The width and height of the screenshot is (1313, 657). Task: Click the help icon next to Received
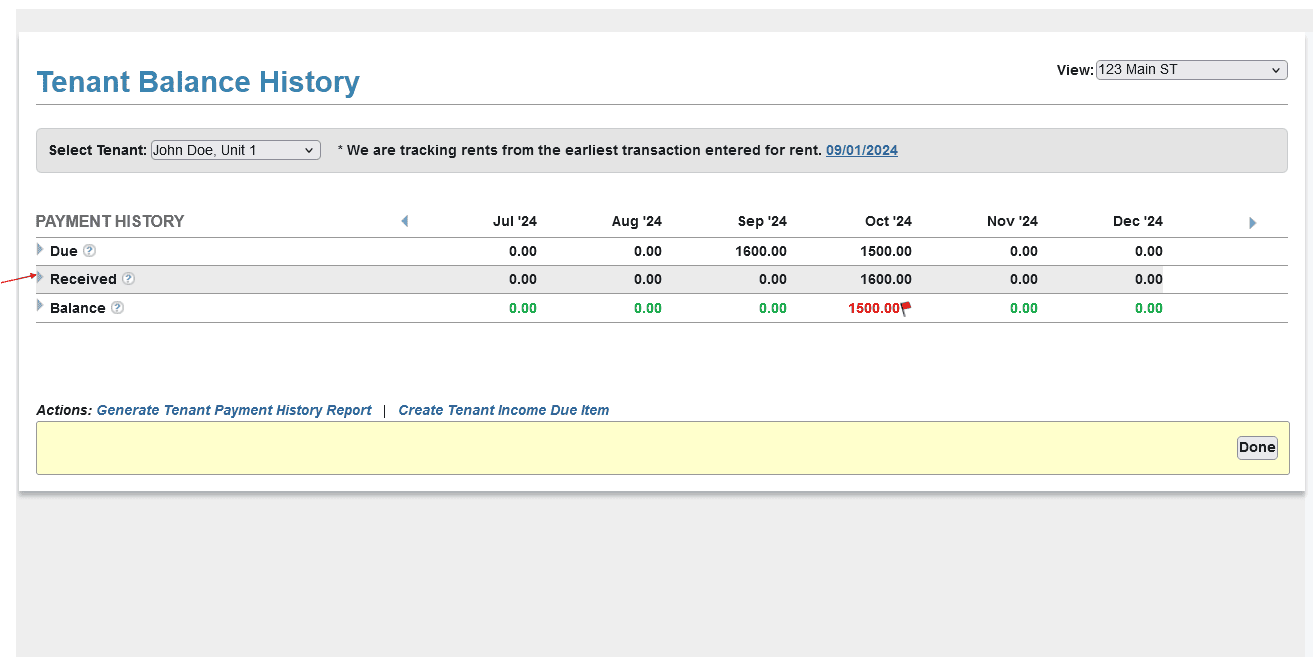pos(128,279)
